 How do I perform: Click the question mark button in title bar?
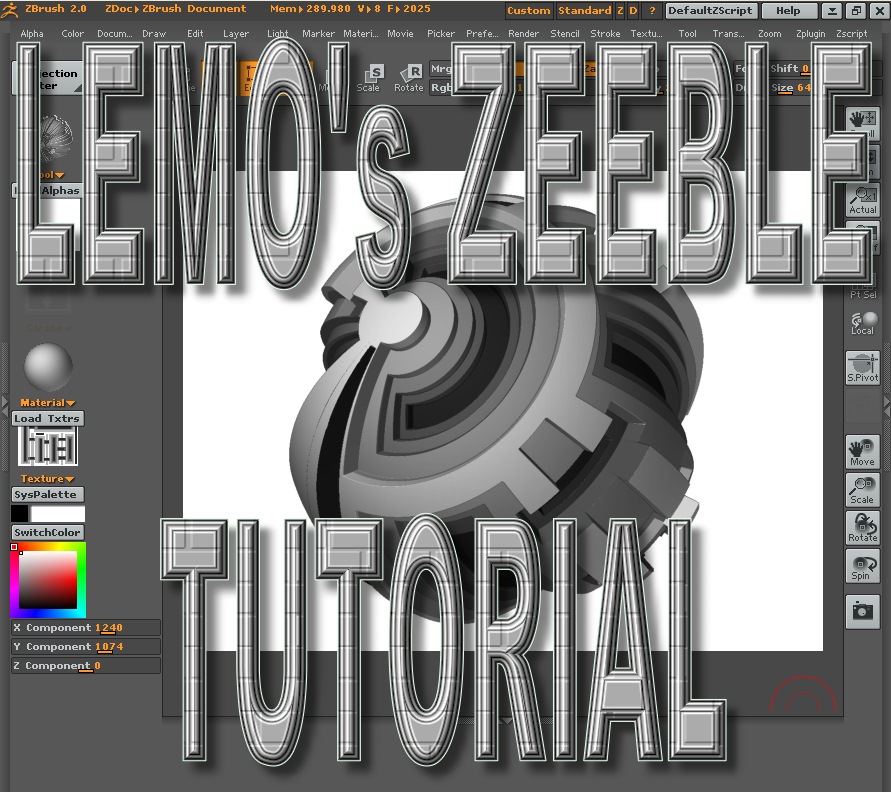click(652, 10)
